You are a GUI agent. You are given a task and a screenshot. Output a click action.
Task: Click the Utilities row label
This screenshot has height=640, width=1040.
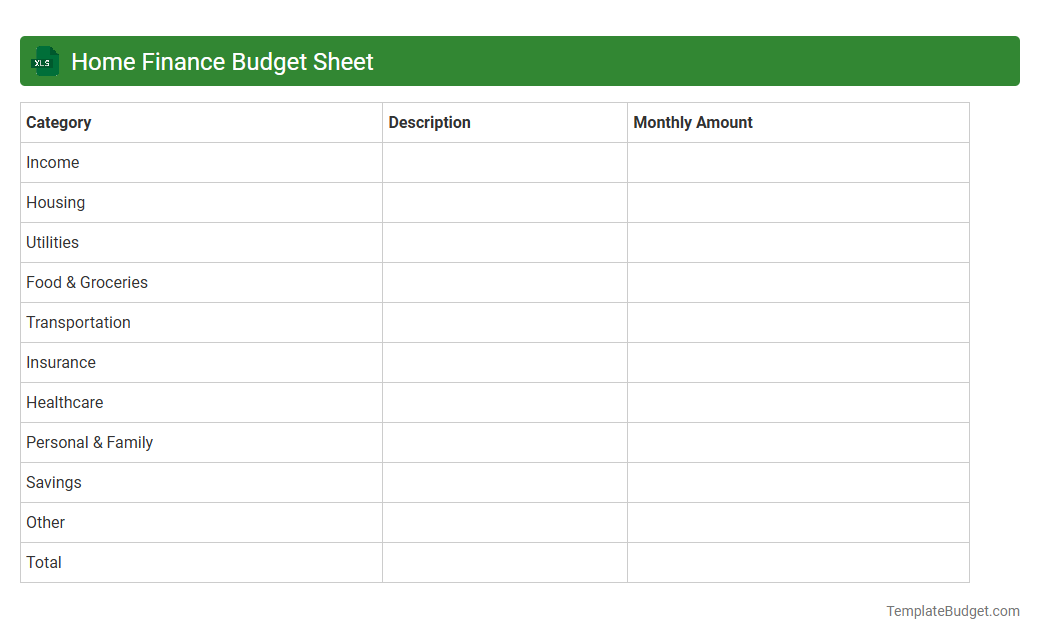[x=52, y=242]
